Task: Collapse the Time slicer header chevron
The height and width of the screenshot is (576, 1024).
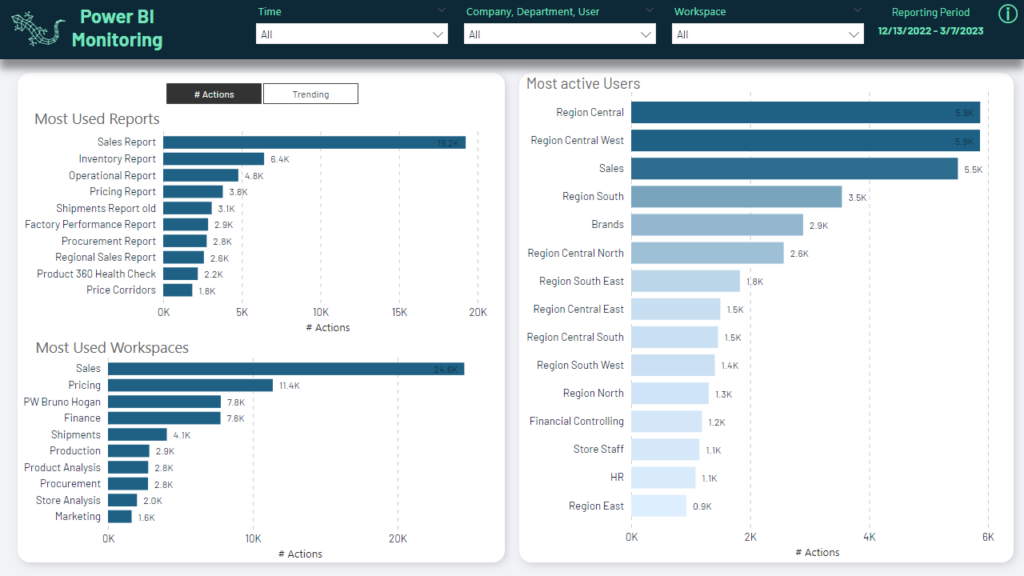Action: (441, 10)
